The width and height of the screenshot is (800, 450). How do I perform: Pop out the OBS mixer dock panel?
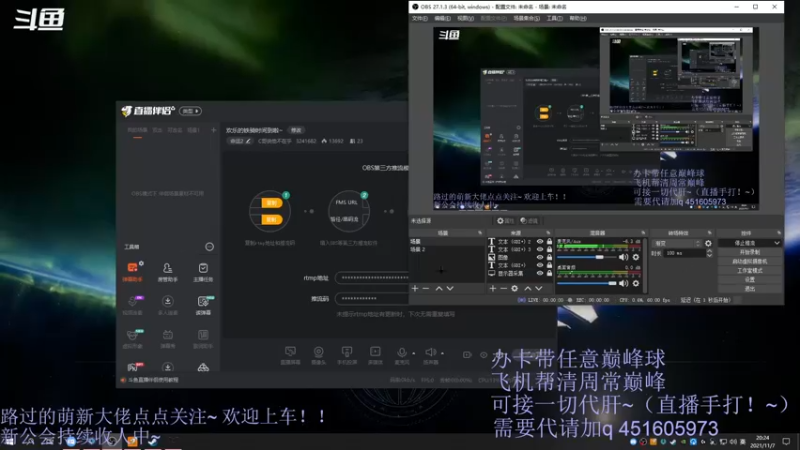coord(643,233)
